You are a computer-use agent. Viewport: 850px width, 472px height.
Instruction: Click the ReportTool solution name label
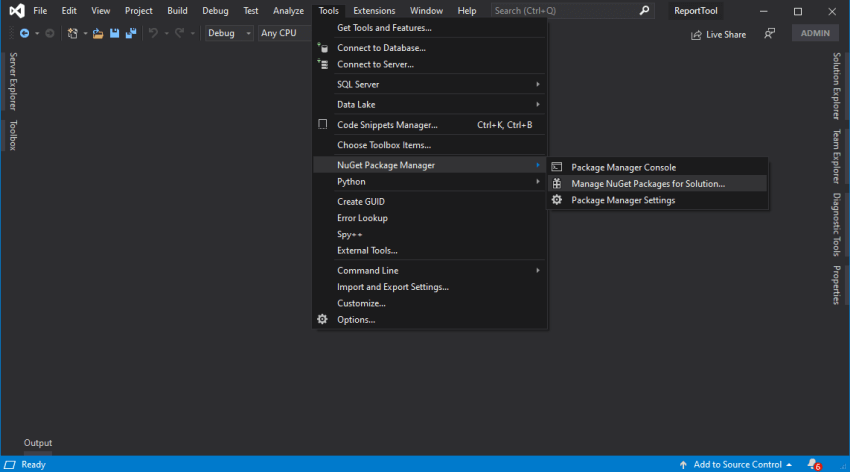click(x=696, y=10)
